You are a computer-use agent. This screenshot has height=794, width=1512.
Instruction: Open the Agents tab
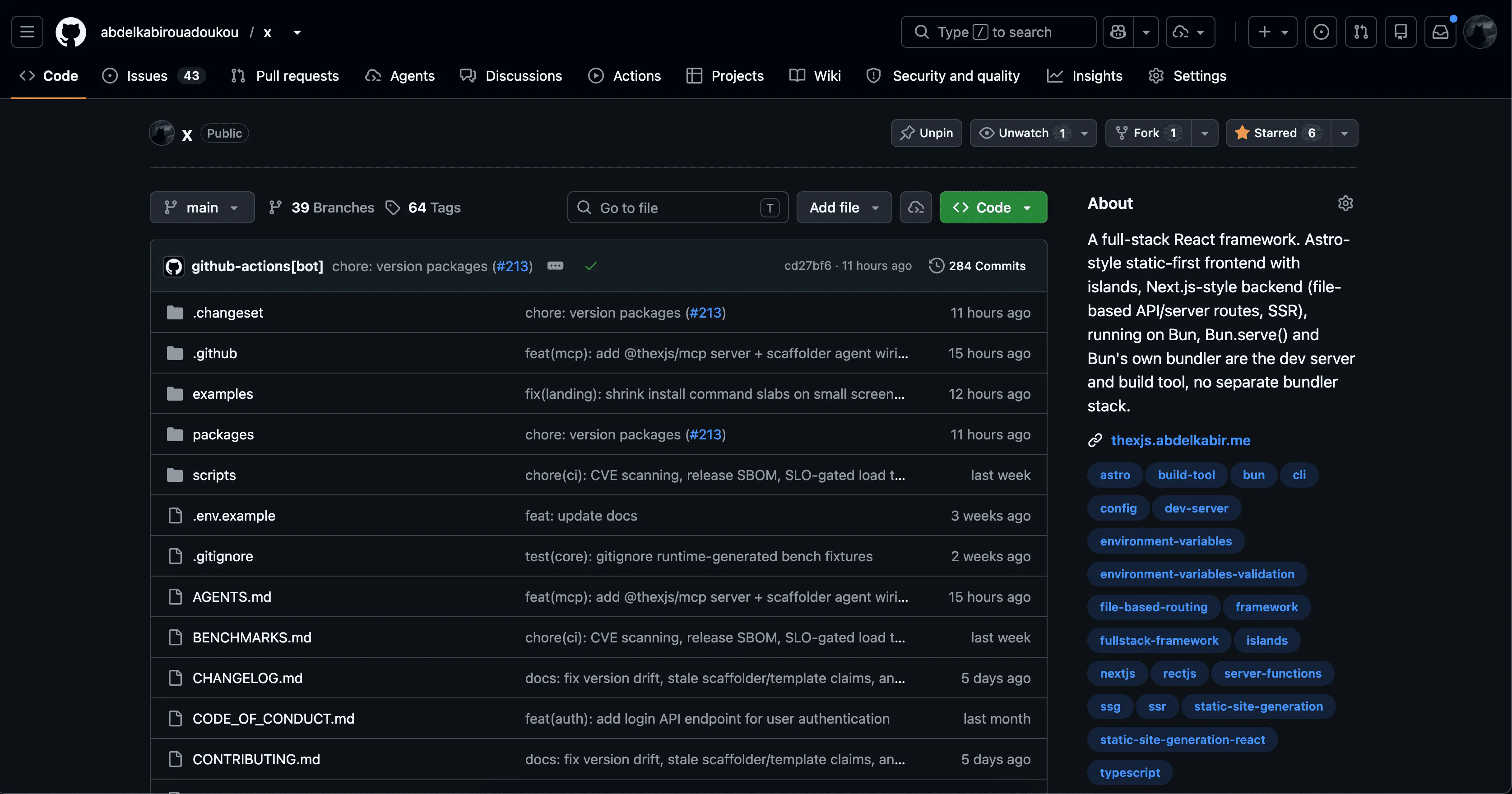click(x=400, y=75)
